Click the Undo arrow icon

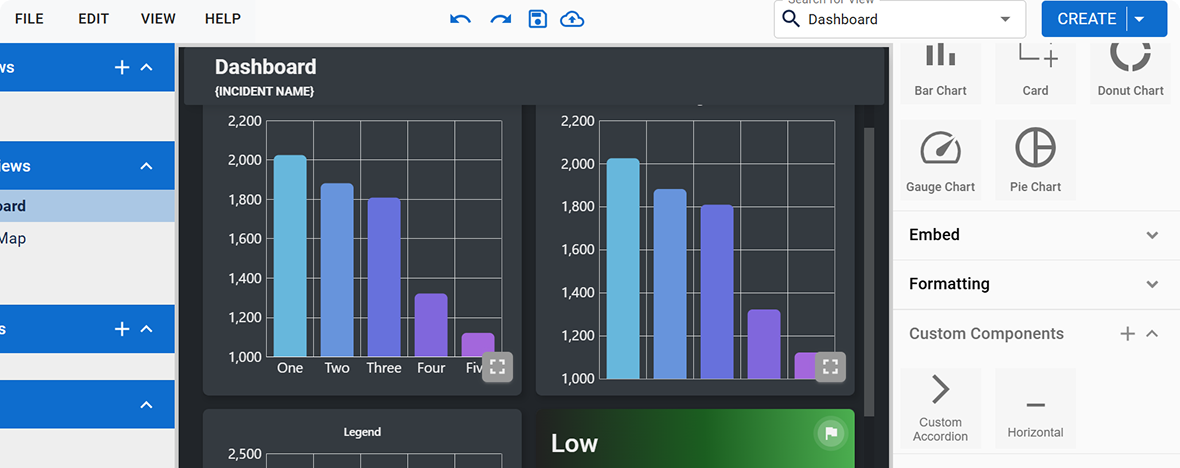click(460, 19)
